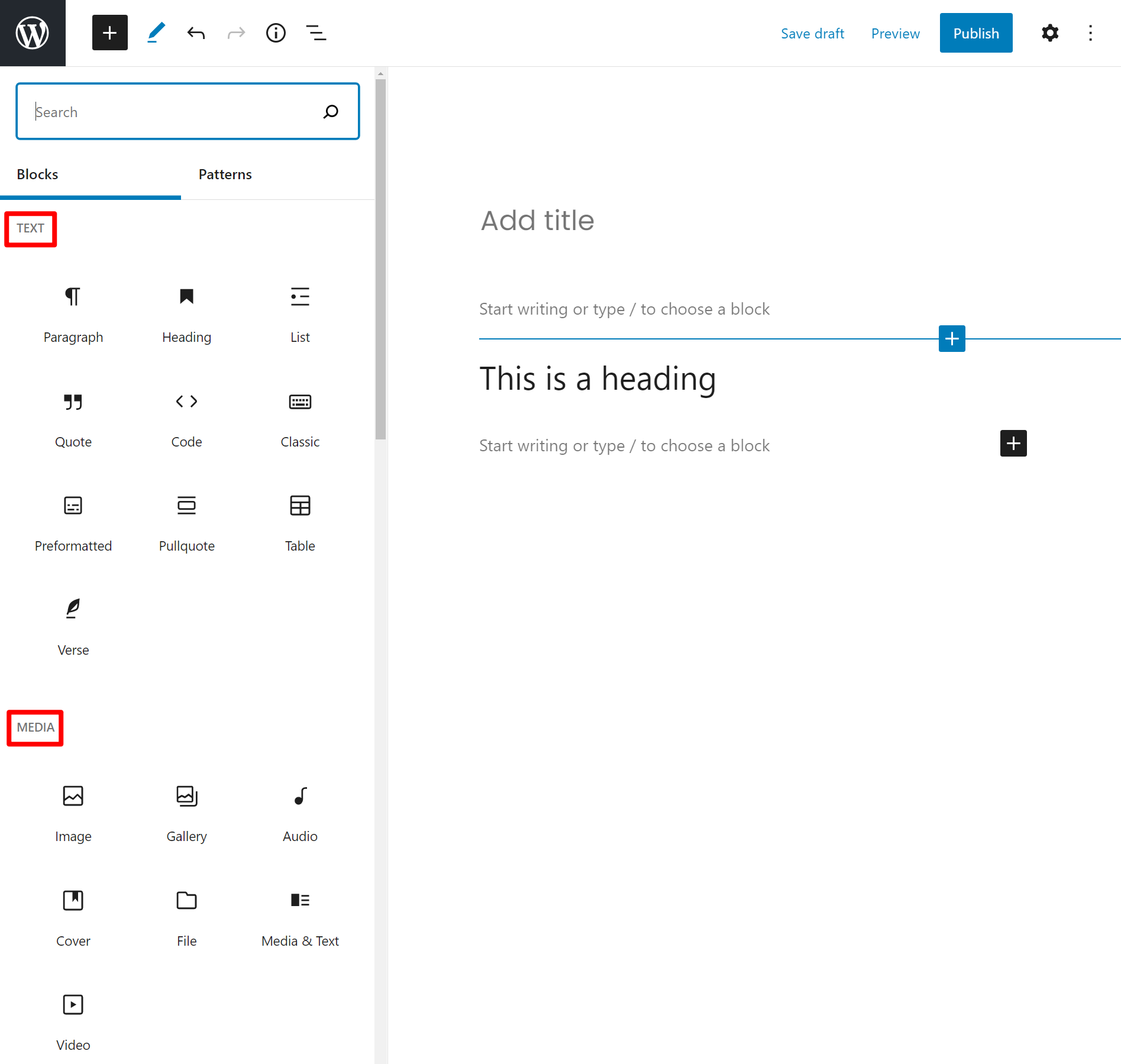The image size is (1121, 1064).
Task: Click Save draft link
Action: [812, 34]
